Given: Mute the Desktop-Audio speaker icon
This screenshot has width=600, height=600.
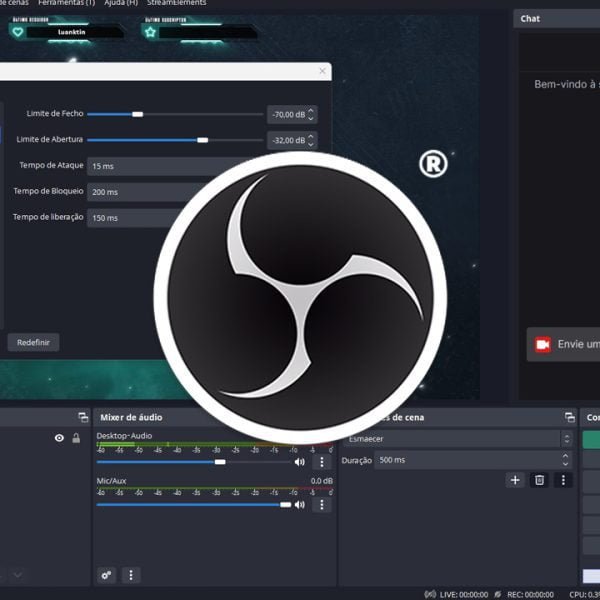Looking at the screenshot, I should pos(299,462).
